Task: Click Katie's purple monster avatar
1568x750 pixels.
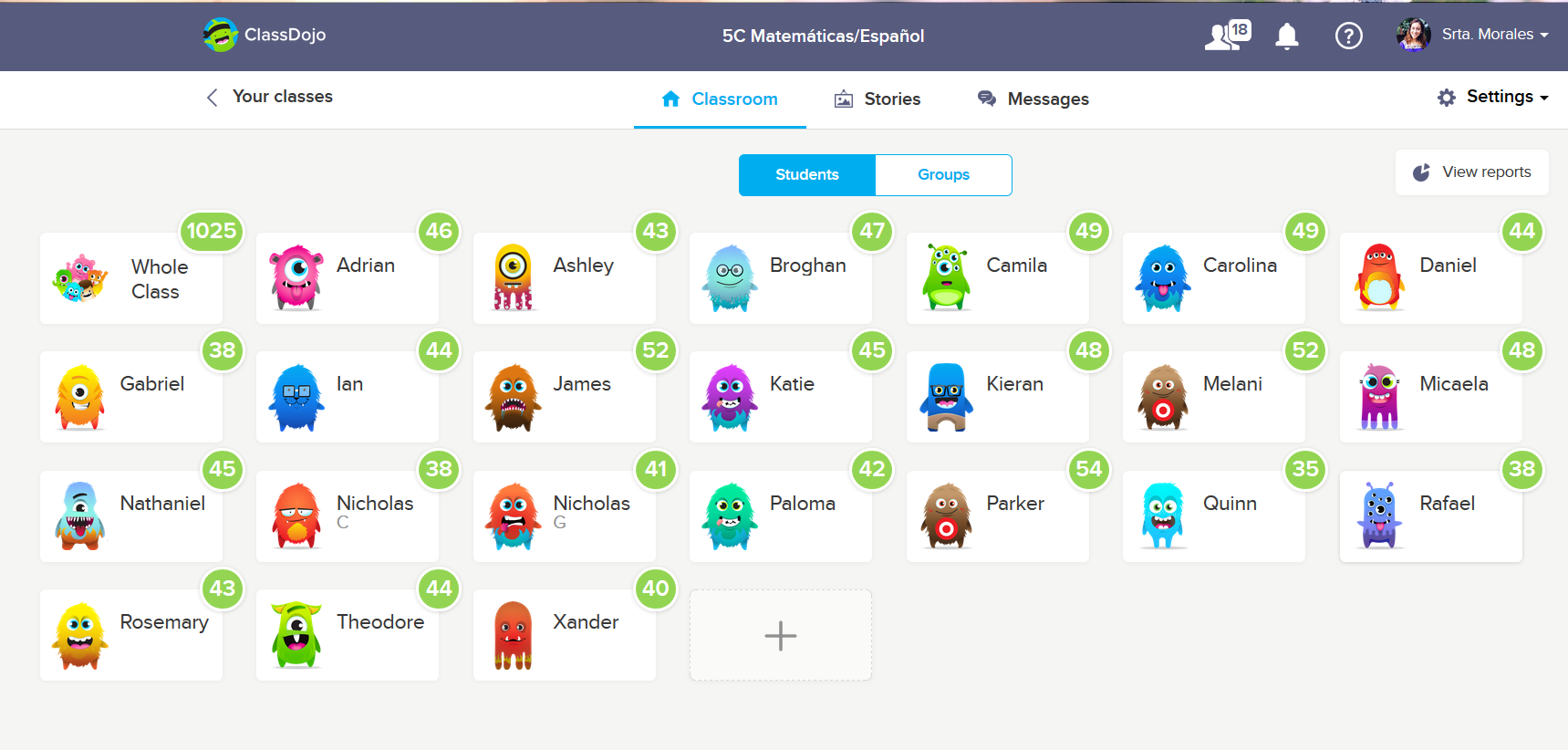Action: click(730, 397)
